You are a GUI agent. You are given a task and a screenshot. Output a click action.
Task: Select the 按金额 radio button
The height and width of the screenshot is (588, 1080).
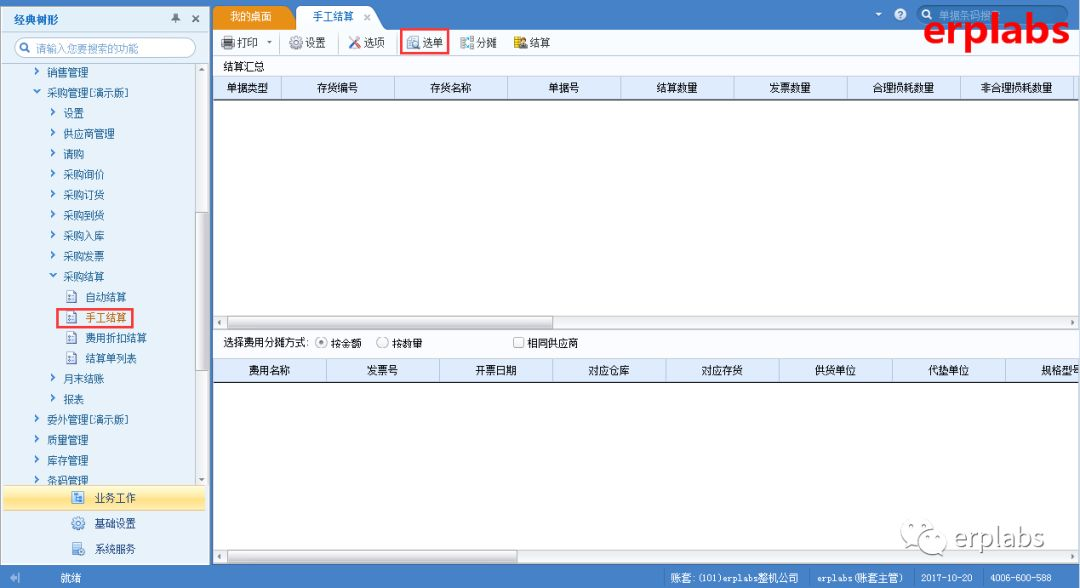coord(321,342)
